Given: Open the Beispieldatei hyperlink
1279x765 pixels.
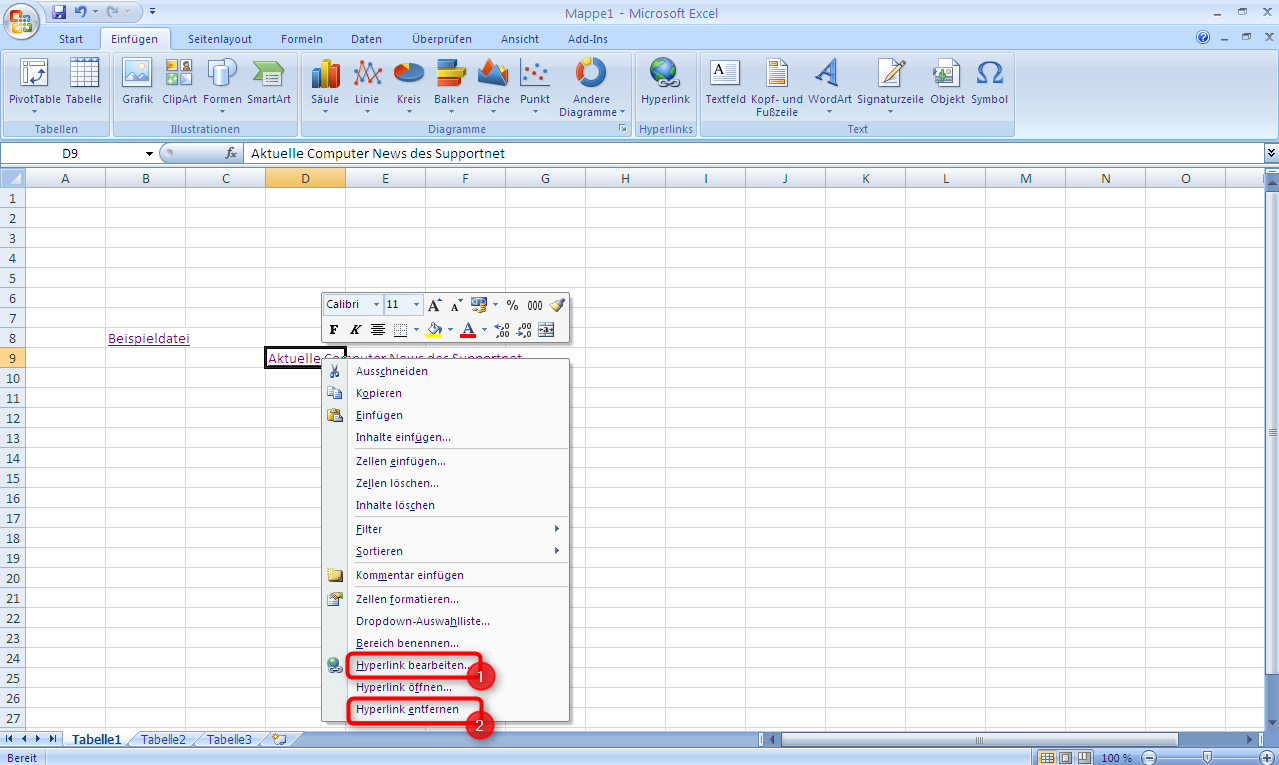Looking at the screenshot, I should [149, 339].
